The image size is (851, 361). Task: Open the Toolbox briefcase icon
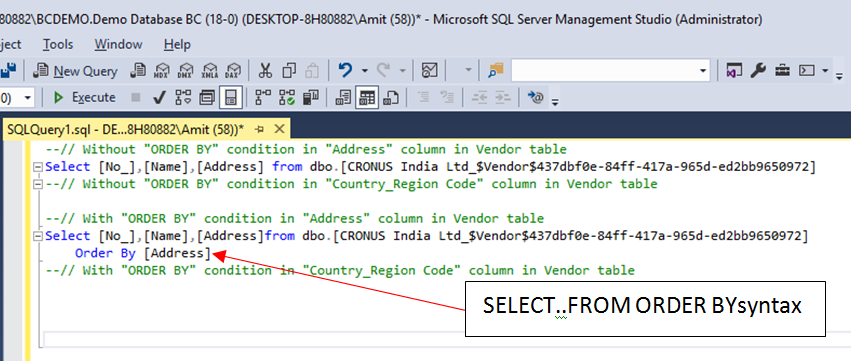click(x=782, y=71)
